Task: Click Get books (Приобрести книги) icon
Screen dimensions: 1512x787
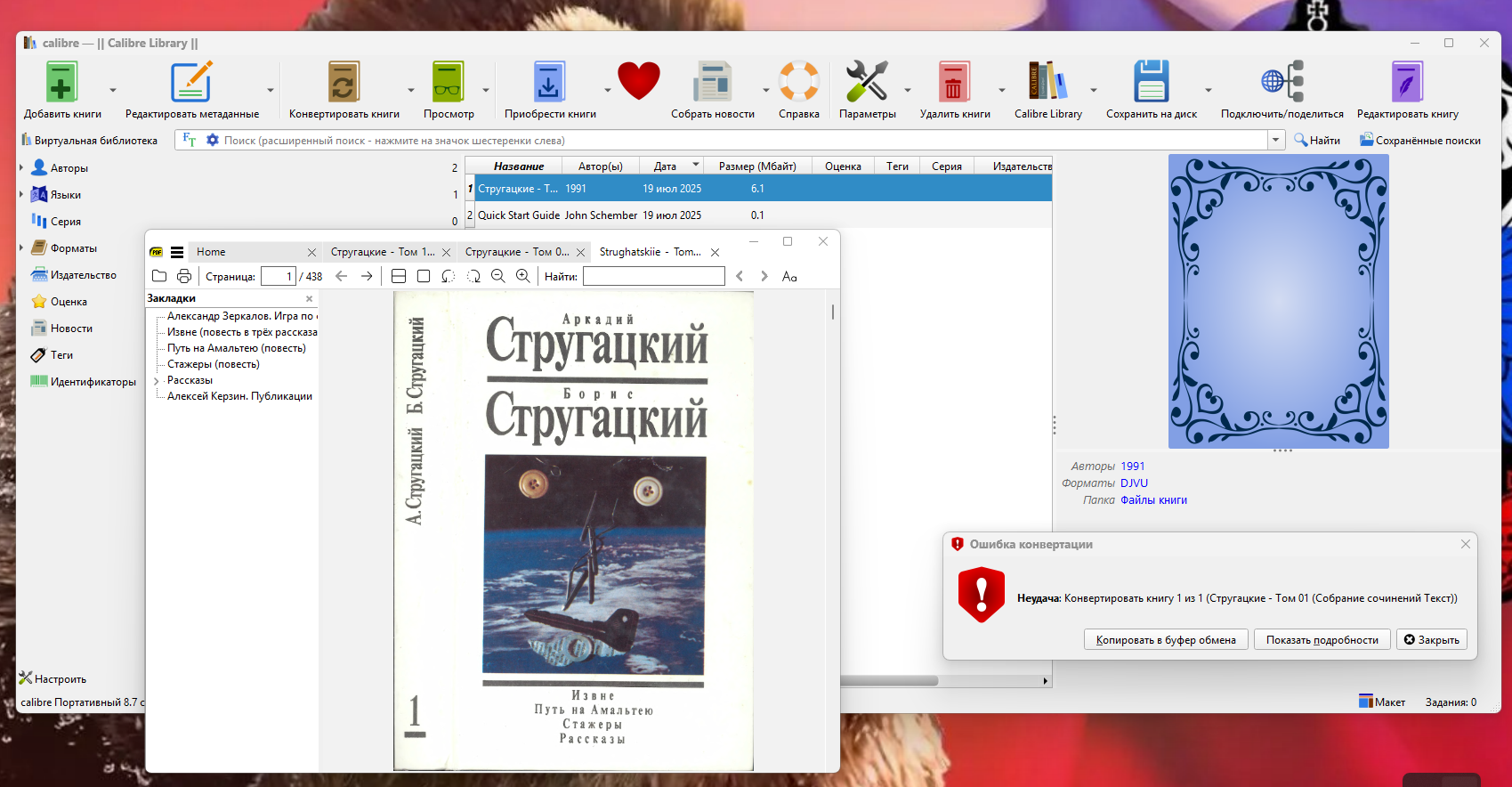Action: coord(549,82)
